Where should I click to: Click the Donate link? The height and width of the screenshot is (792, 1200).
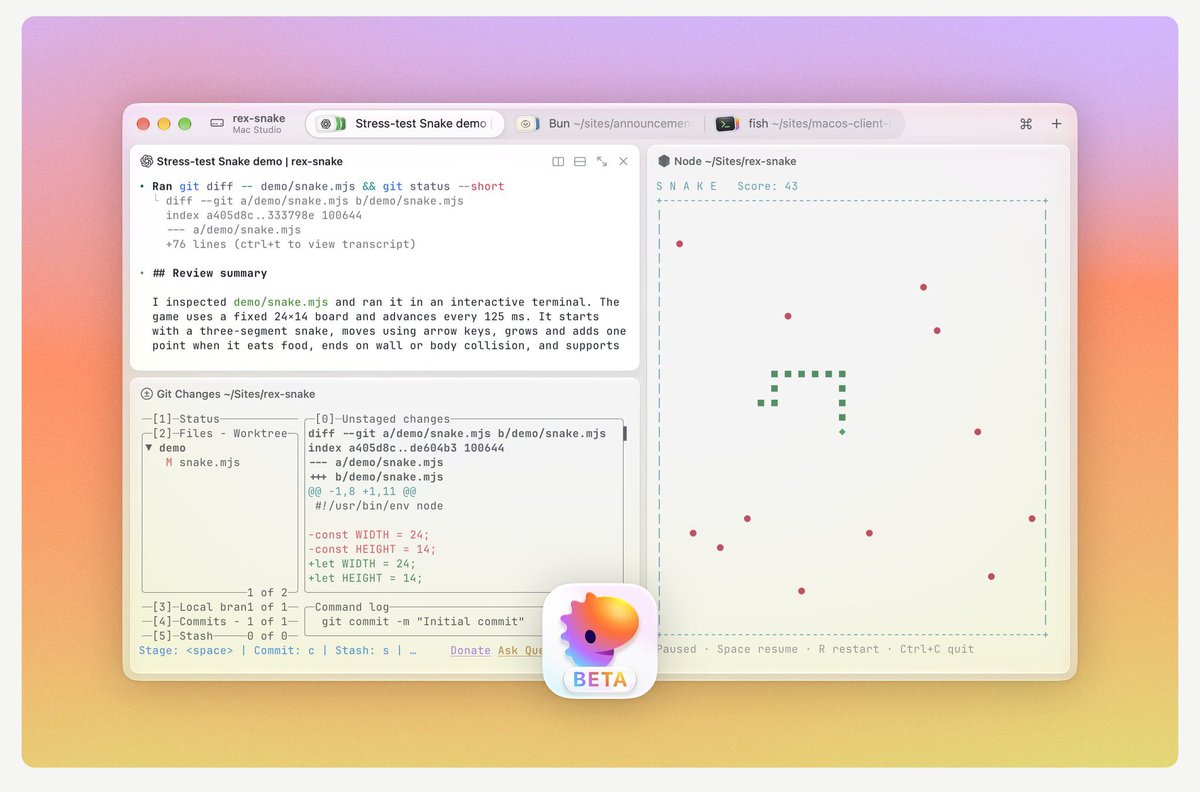(470, 650)
